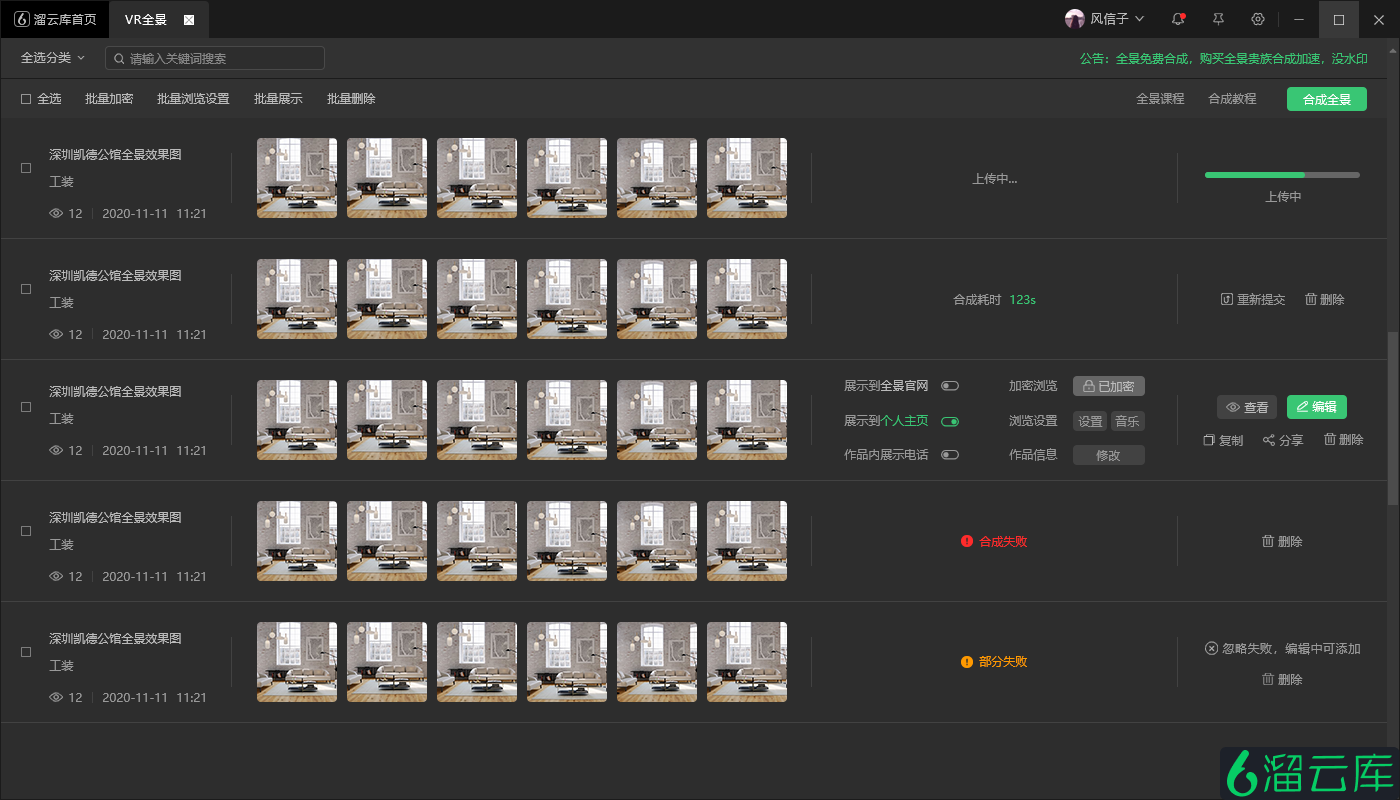1400x800 pixels.
Task: Click the 复制 copy icon
Action: (x=1209, y=440)
